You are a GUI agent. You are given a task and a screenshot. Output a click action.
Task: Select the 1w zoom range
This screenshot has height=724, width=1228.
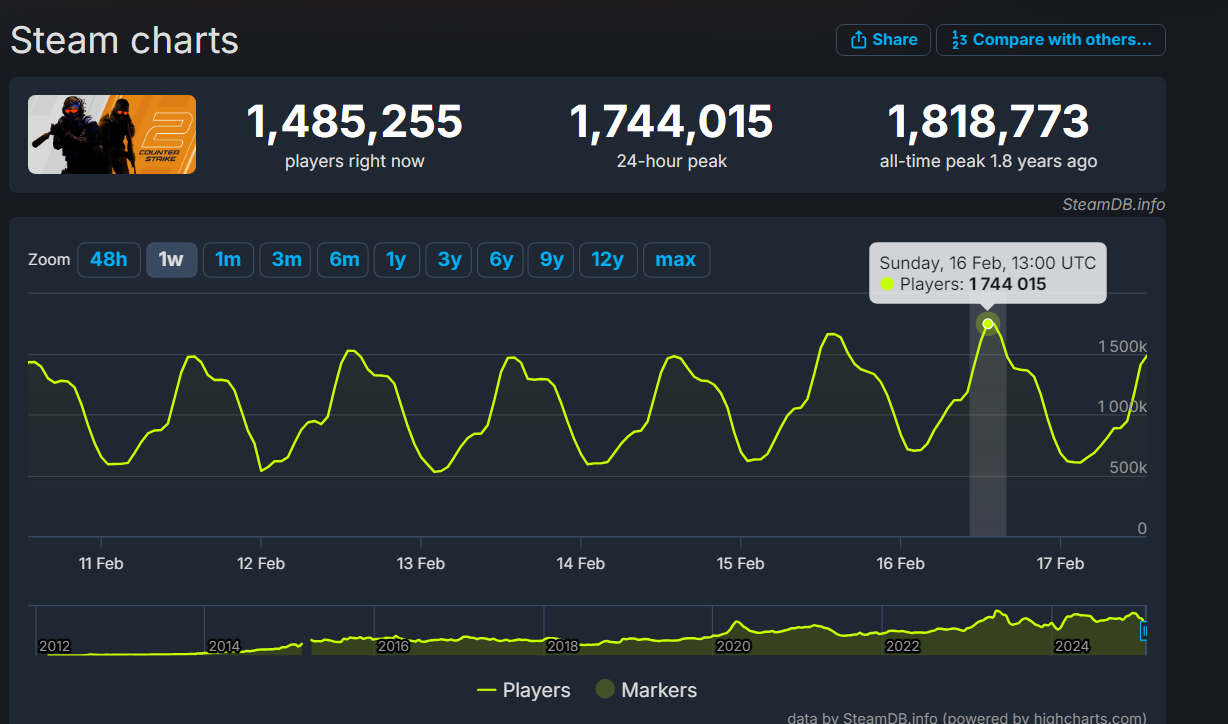(171, 260)
